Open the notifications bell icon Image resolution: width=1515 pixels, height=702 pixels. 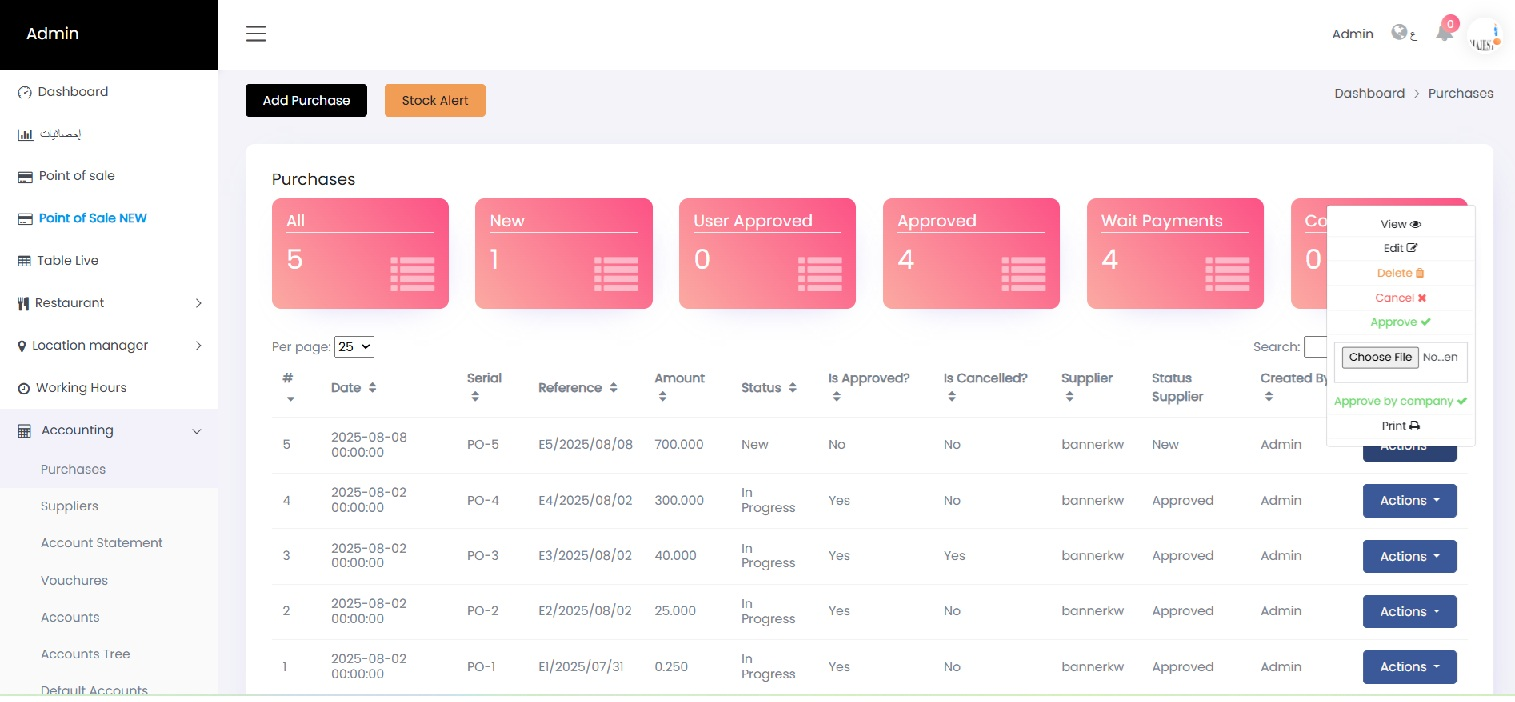1444,32
